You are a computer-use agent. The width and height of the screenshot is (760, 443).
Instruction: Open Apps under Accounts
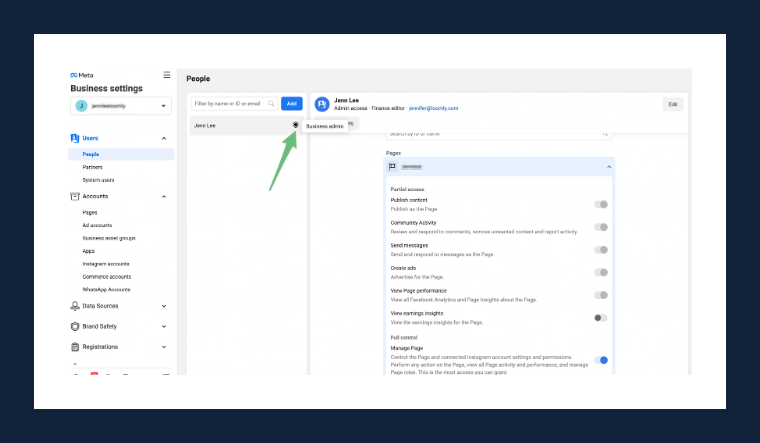pos(89,251)
